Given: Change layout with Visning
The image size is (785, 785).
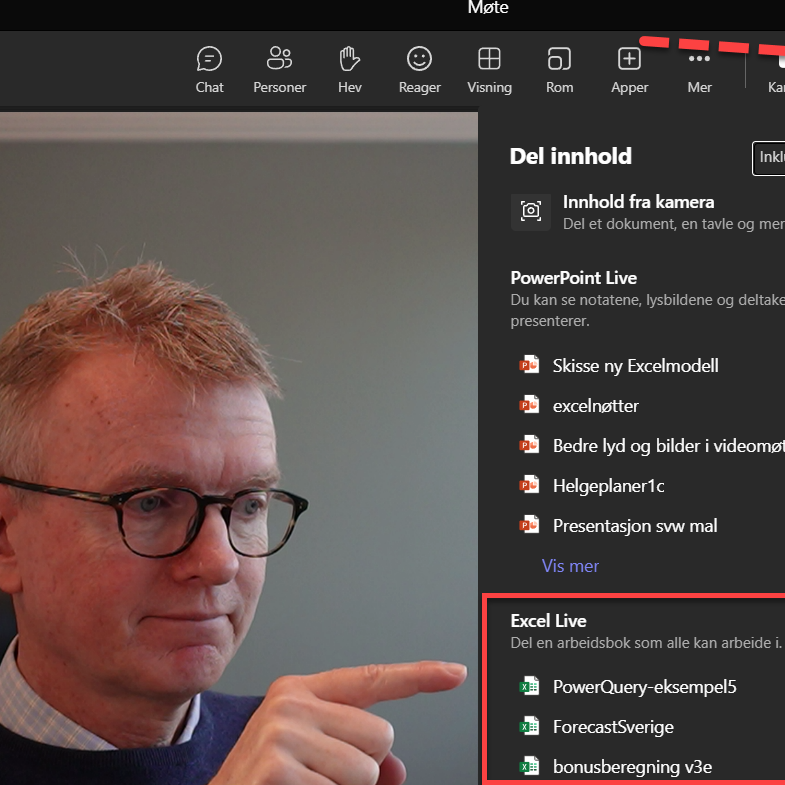Looking at the screenshot, I should tap(489, 70).
